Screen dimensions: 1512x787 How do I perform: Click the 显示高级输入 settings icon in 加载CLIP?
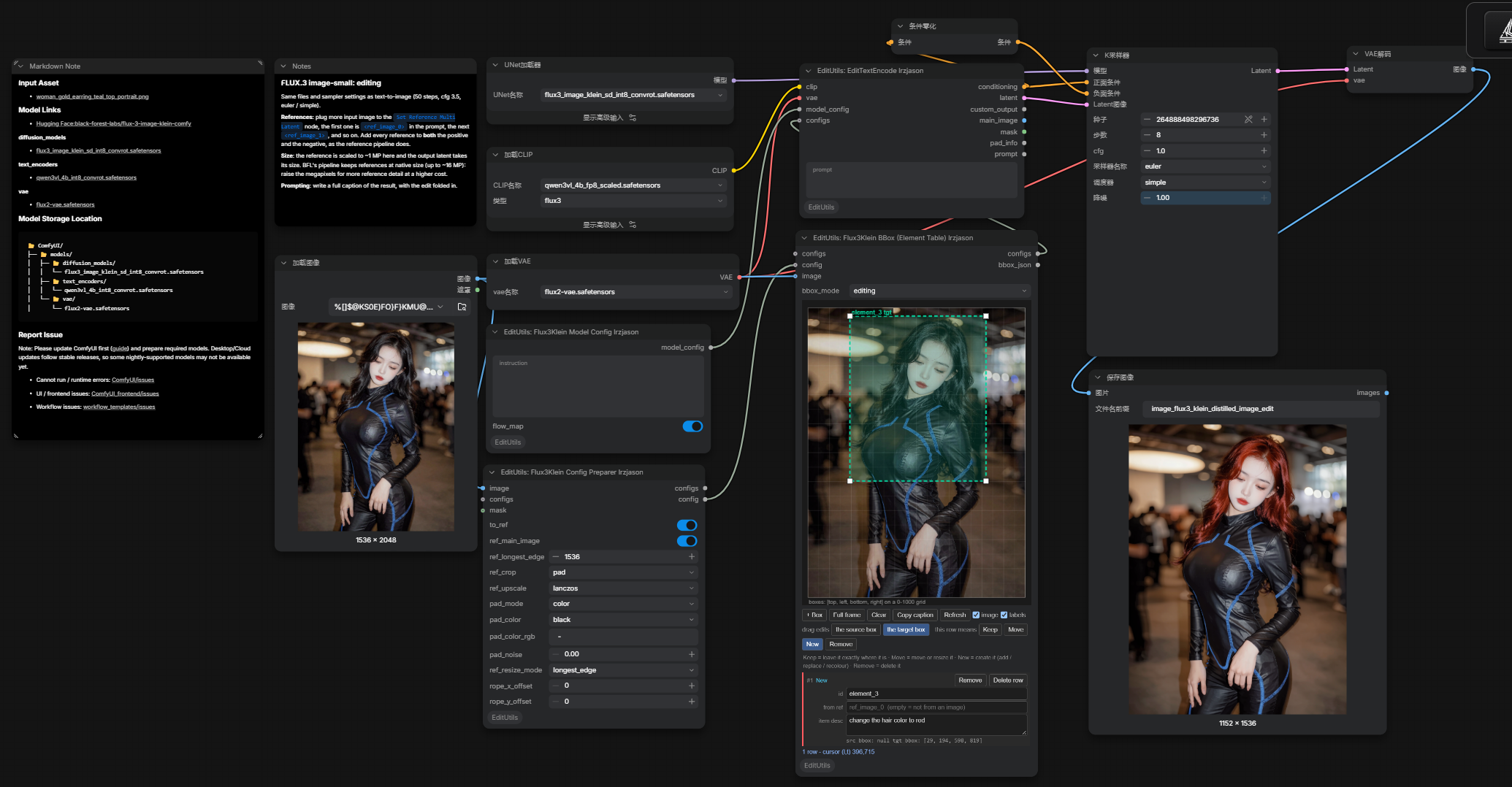point(633,225)
